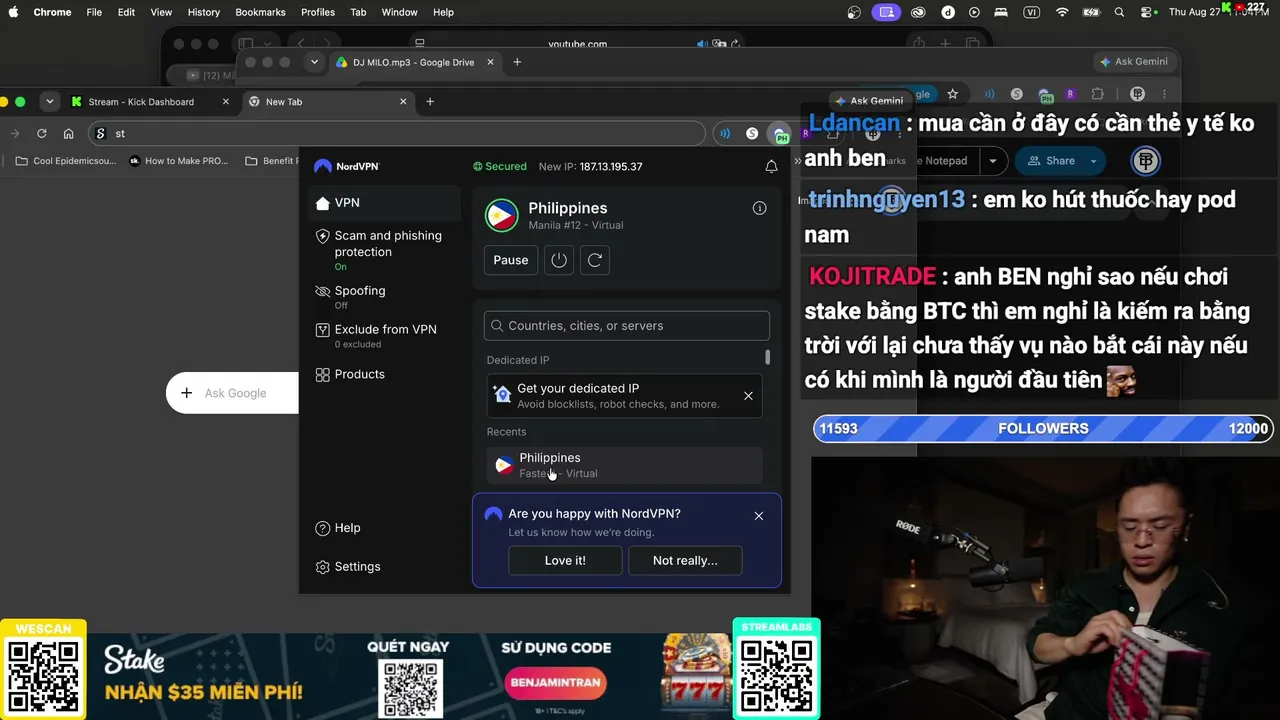Screen dimensions: 1280x720
Task: Open macOS Control Center
Action: coord(1147,12)
